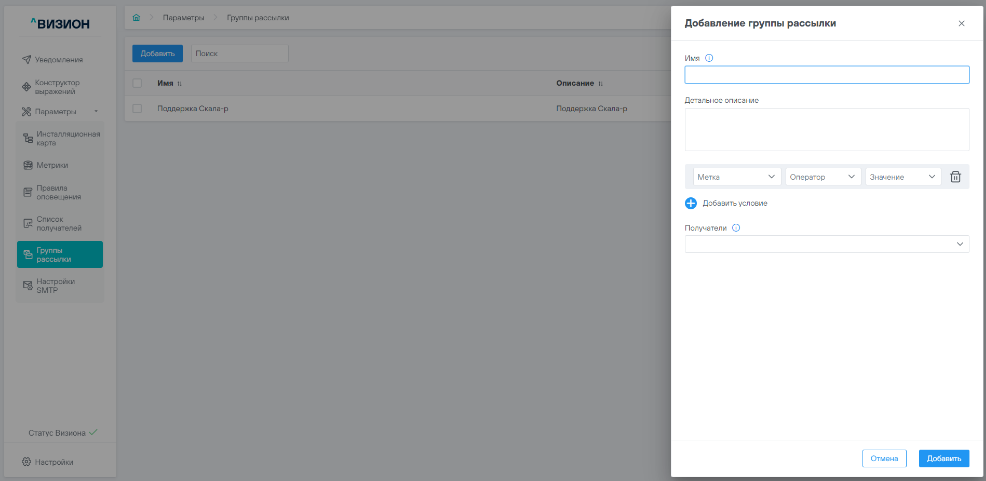Open Правила оповещения menu item
This screenshot has width=986, height=481.
click(x=60, y=192)
